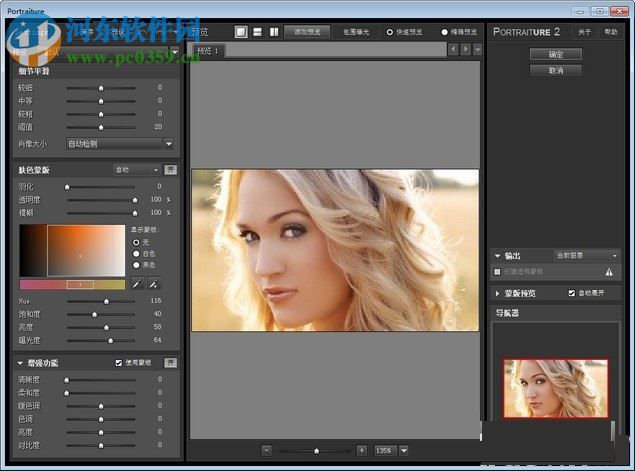Use add-to-mask eyedropper plus tool
635x471 pixels.
click(154, 284)
